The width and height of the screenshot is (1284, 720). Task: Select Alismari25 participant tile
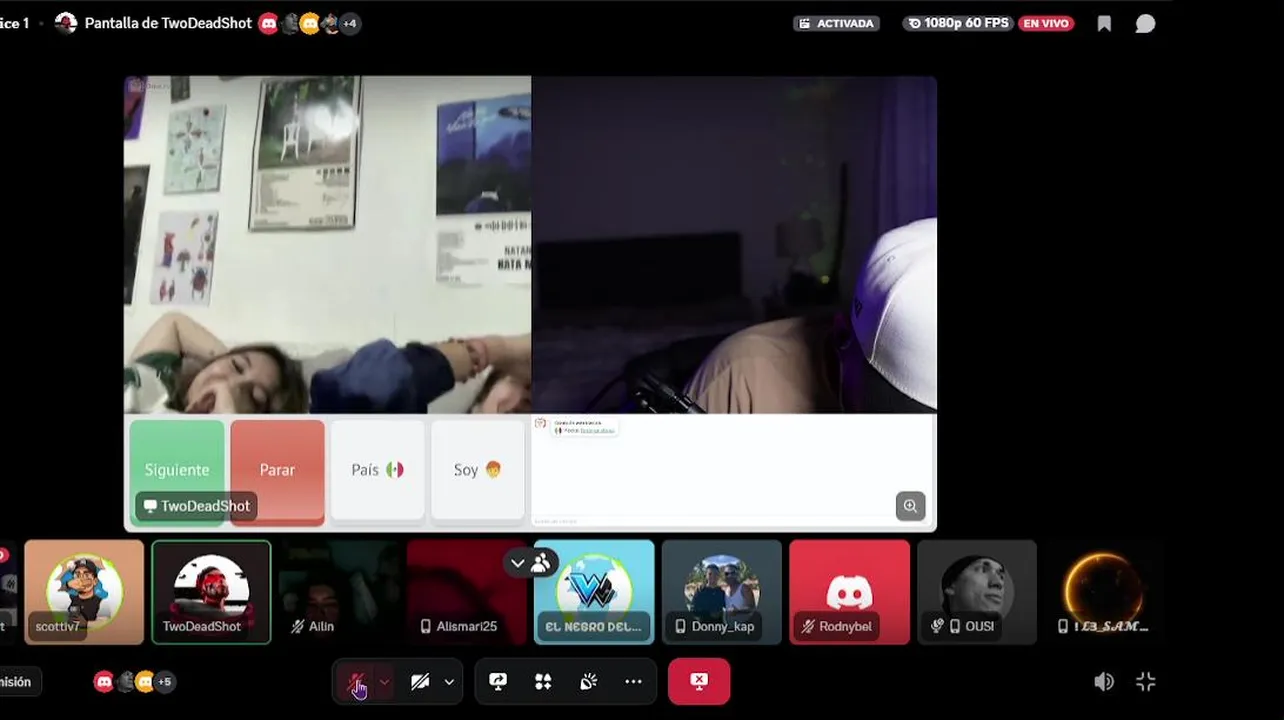pyautogui.click(x=467, y=592)
